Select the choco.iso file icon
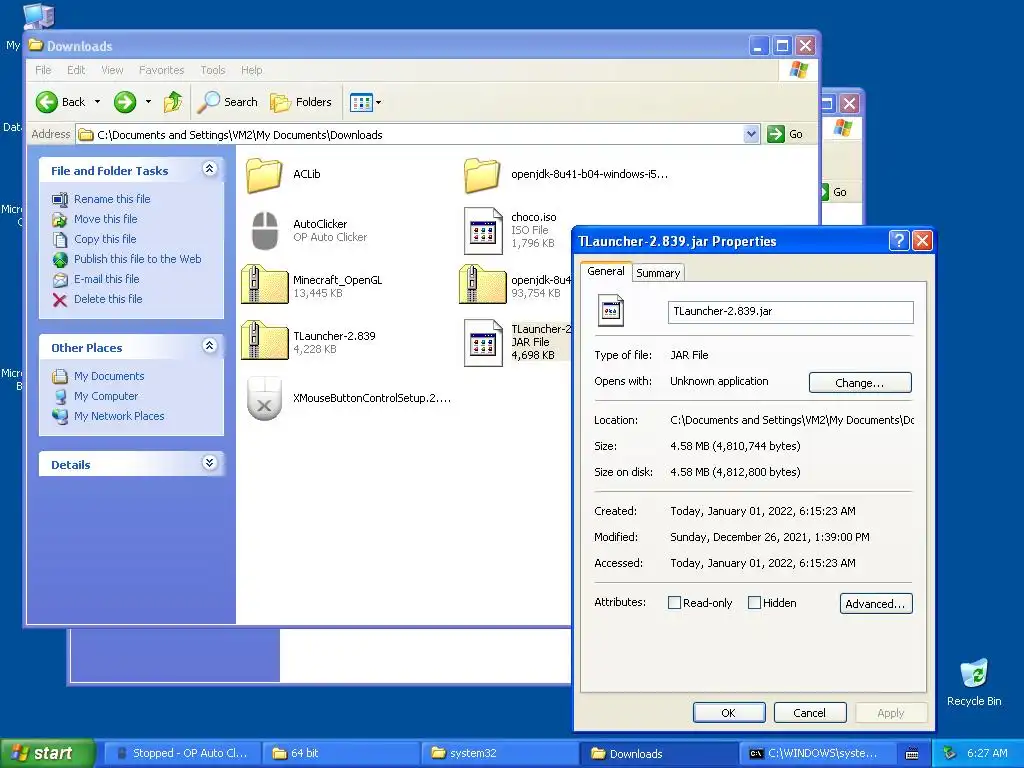The width and height of the screenshot is (1024, 768). (x=483, y=231)
